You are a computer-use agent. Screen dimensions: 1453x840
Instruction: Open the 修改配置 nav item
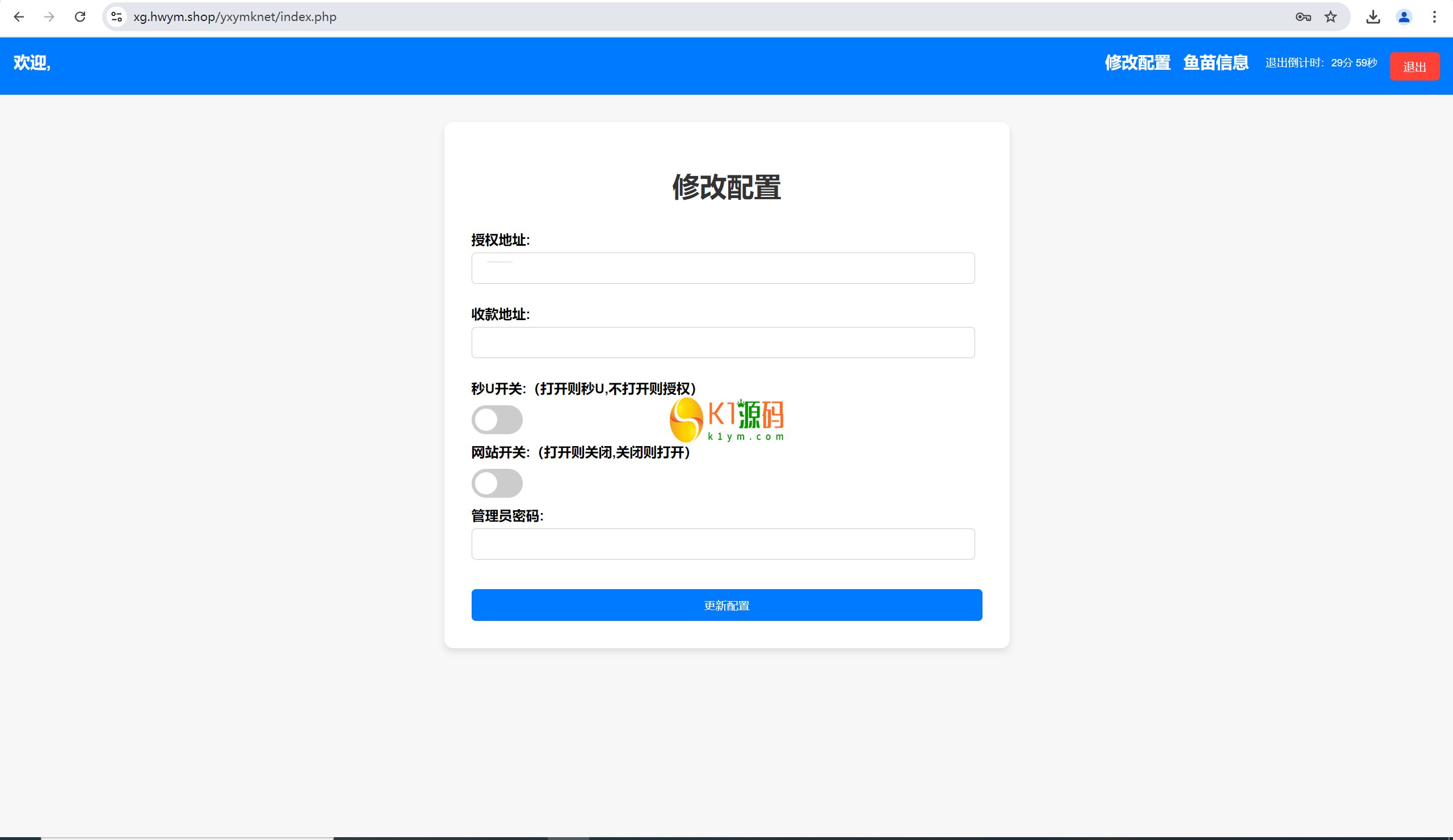click(1137, 62)
